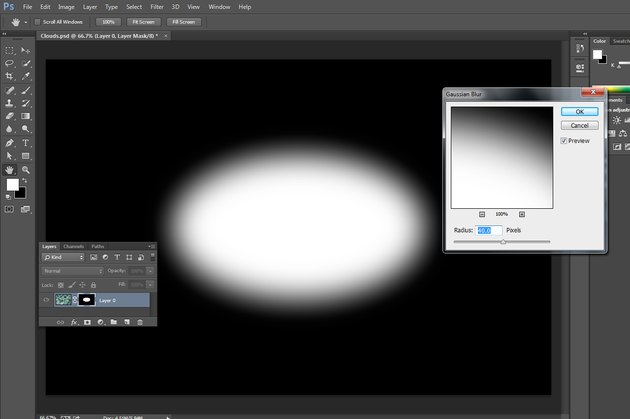630x419 pixels.
Task: Select the Lasso tool
Action: [10, 63]
